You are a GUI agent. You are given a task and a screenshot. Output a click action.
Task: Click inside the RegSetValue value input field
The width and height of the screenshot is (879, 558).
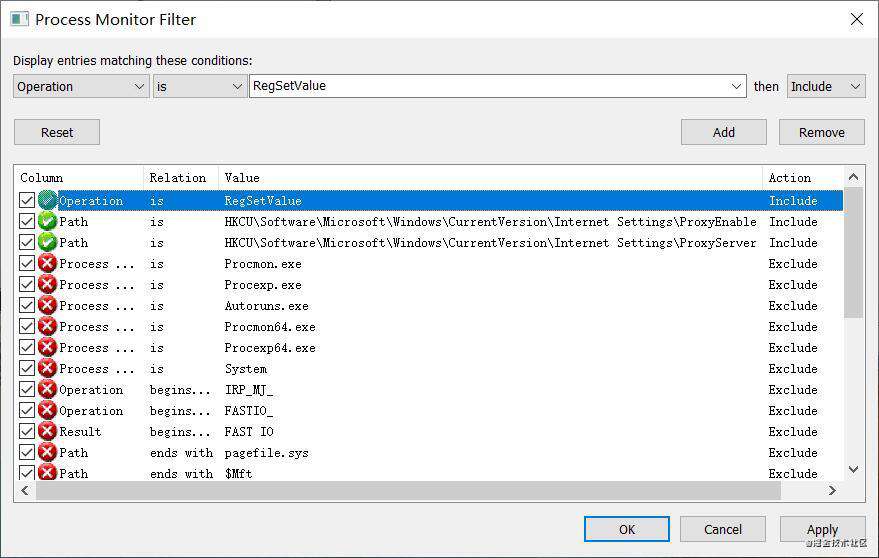tap(488, 86)
